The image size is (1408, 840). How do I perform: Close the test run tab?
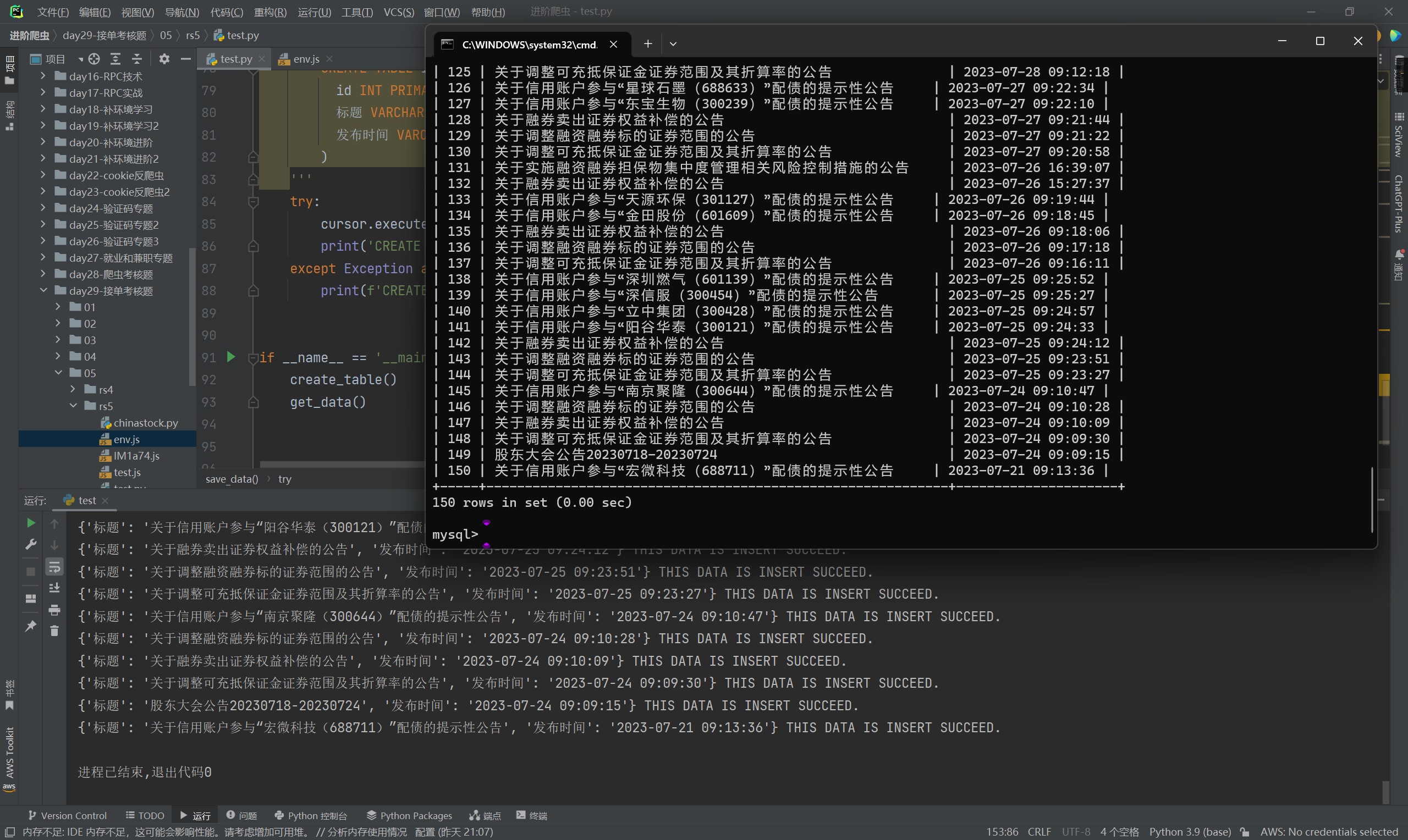pyautogui.click(x=105, y=500)
